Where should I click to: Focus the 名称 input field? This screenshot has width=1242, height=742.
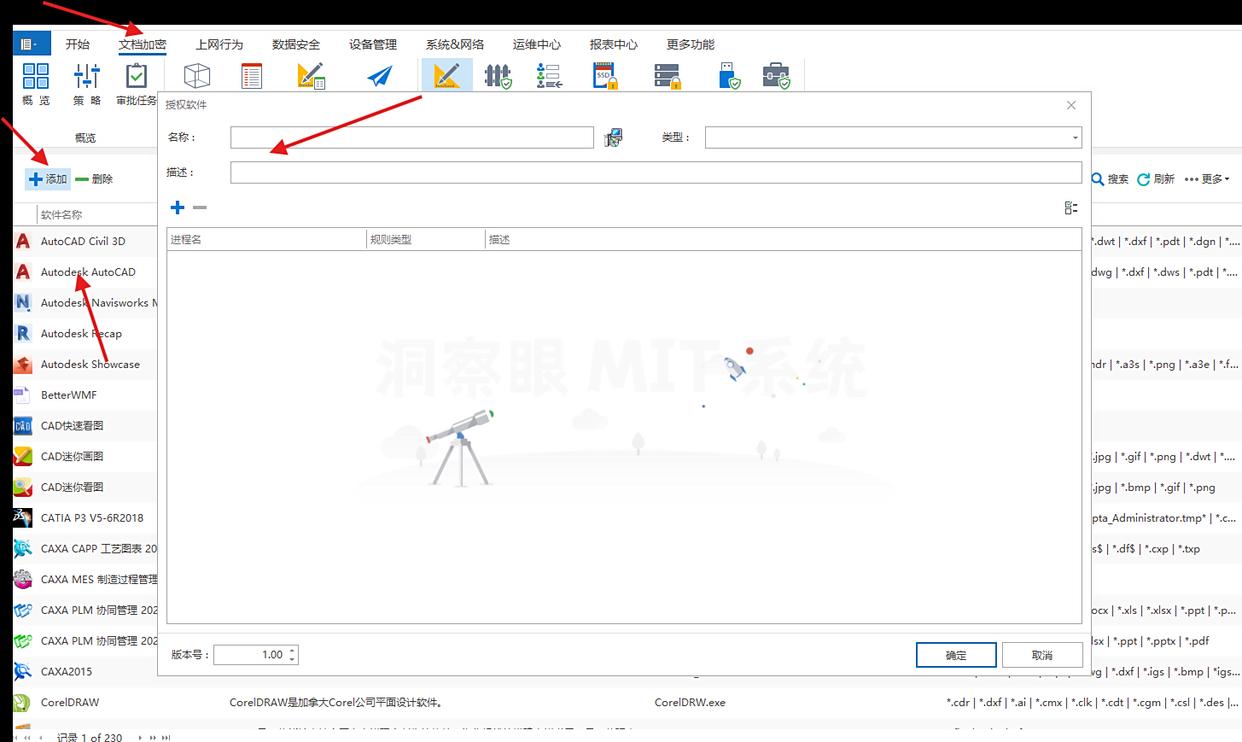412,137
